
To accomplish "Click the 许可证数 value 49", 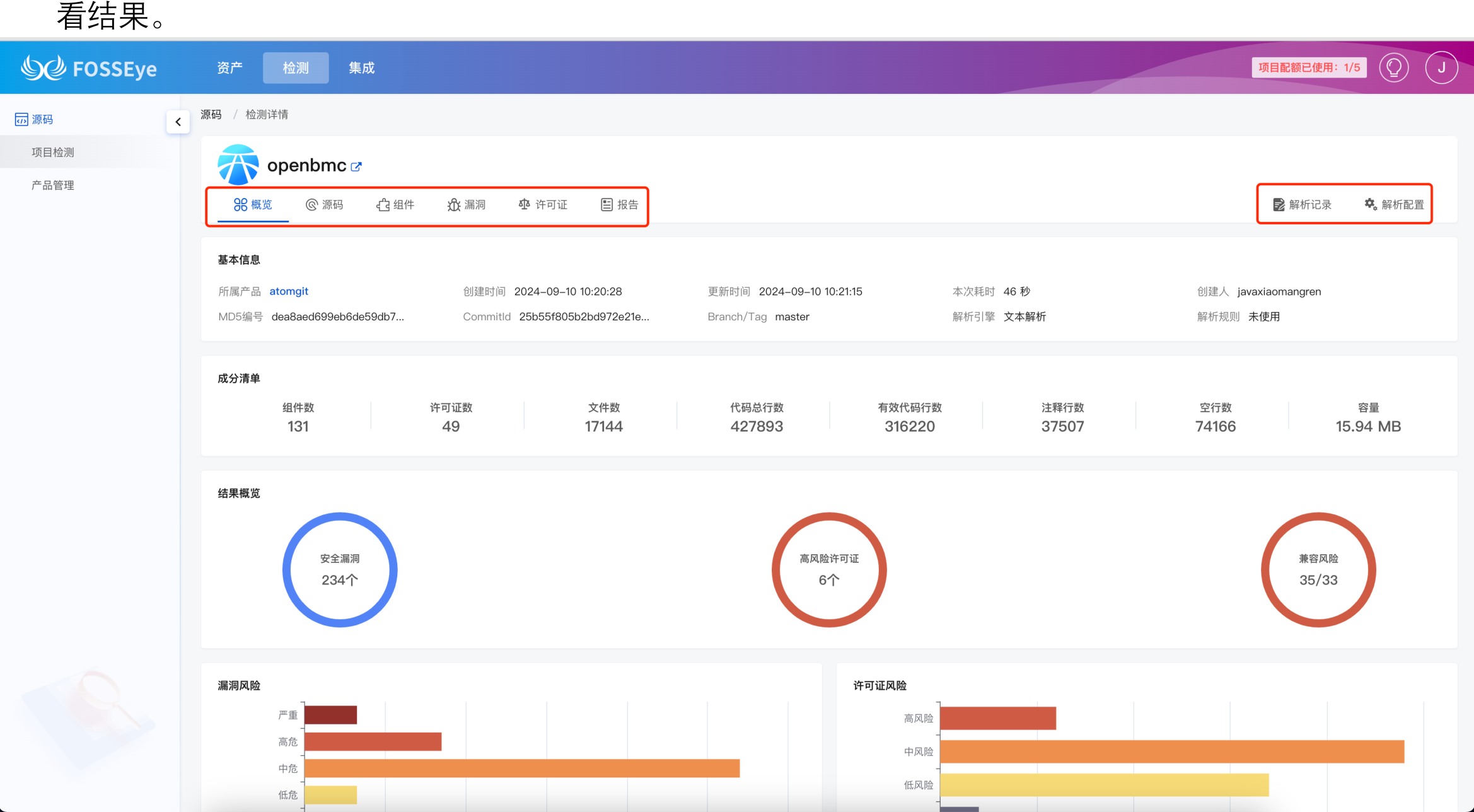I will [x=451, y=427].
